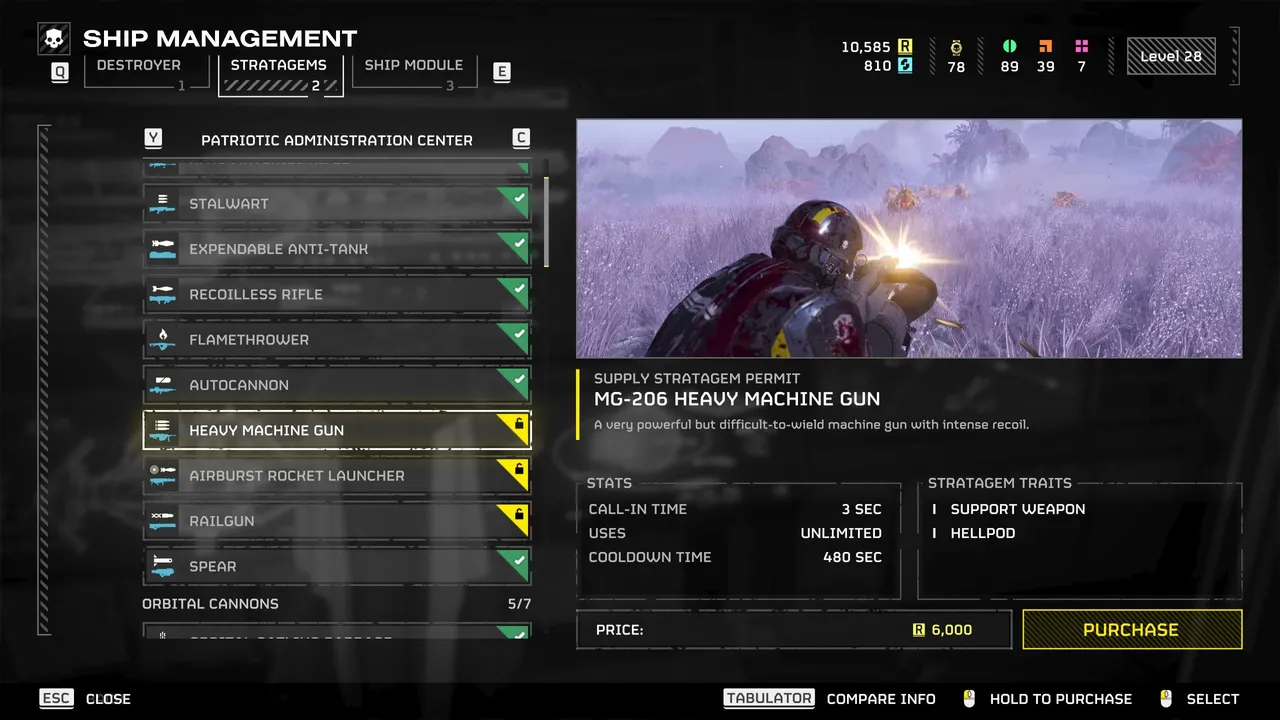Image resolution: width=1280 pixels, height=720 pixels.
Task: Expand the Orbital Cannons category header
Action: pos(337,604)
